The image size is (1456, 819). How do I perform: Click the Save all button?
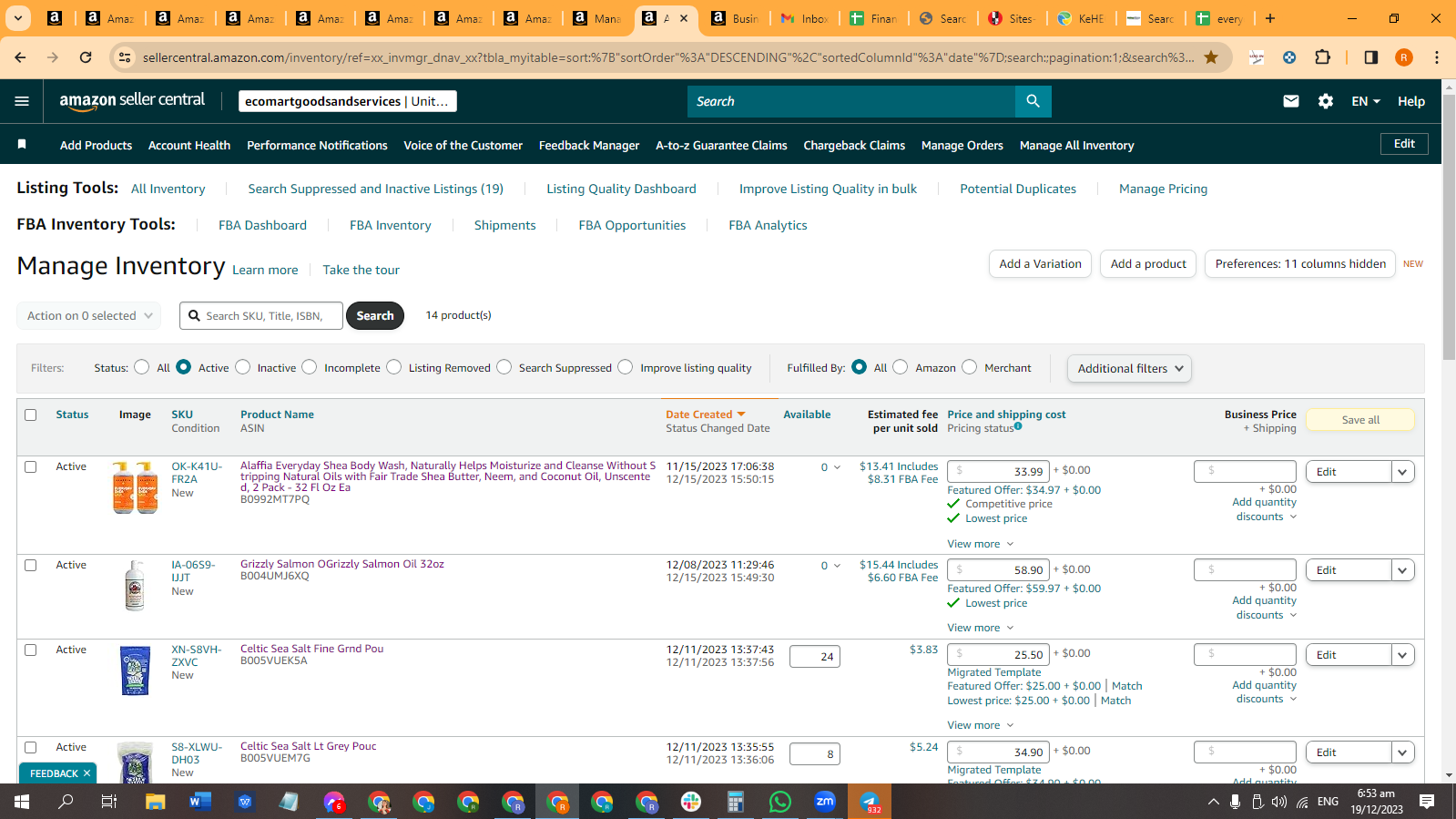coord(1360,420)
